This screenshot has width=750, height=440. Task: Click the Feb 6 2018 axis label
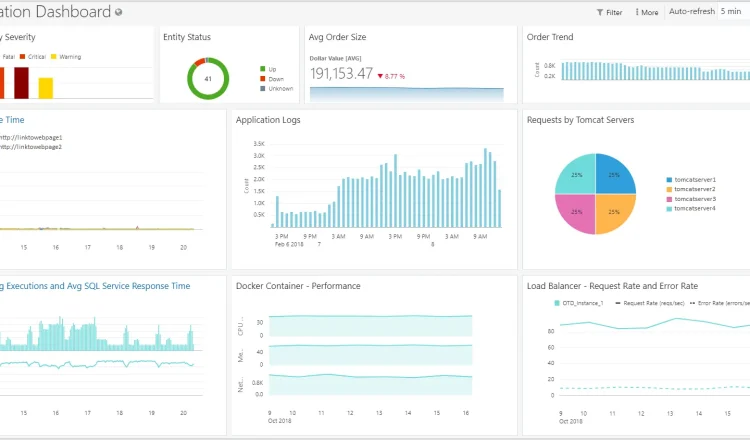pos(289,244)
